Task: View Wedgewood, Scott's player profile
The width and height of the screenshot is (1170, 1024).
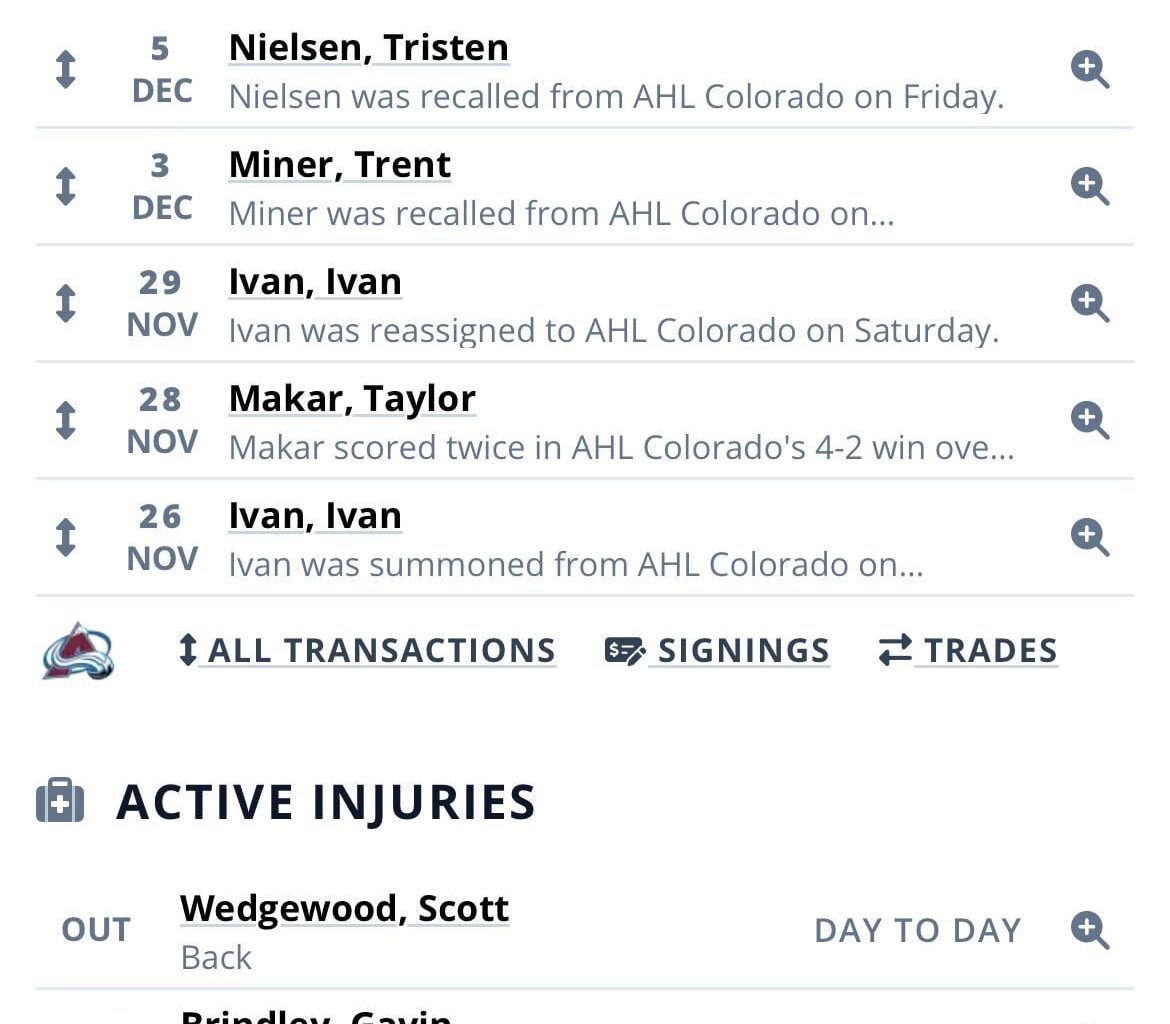Action: 344,908
